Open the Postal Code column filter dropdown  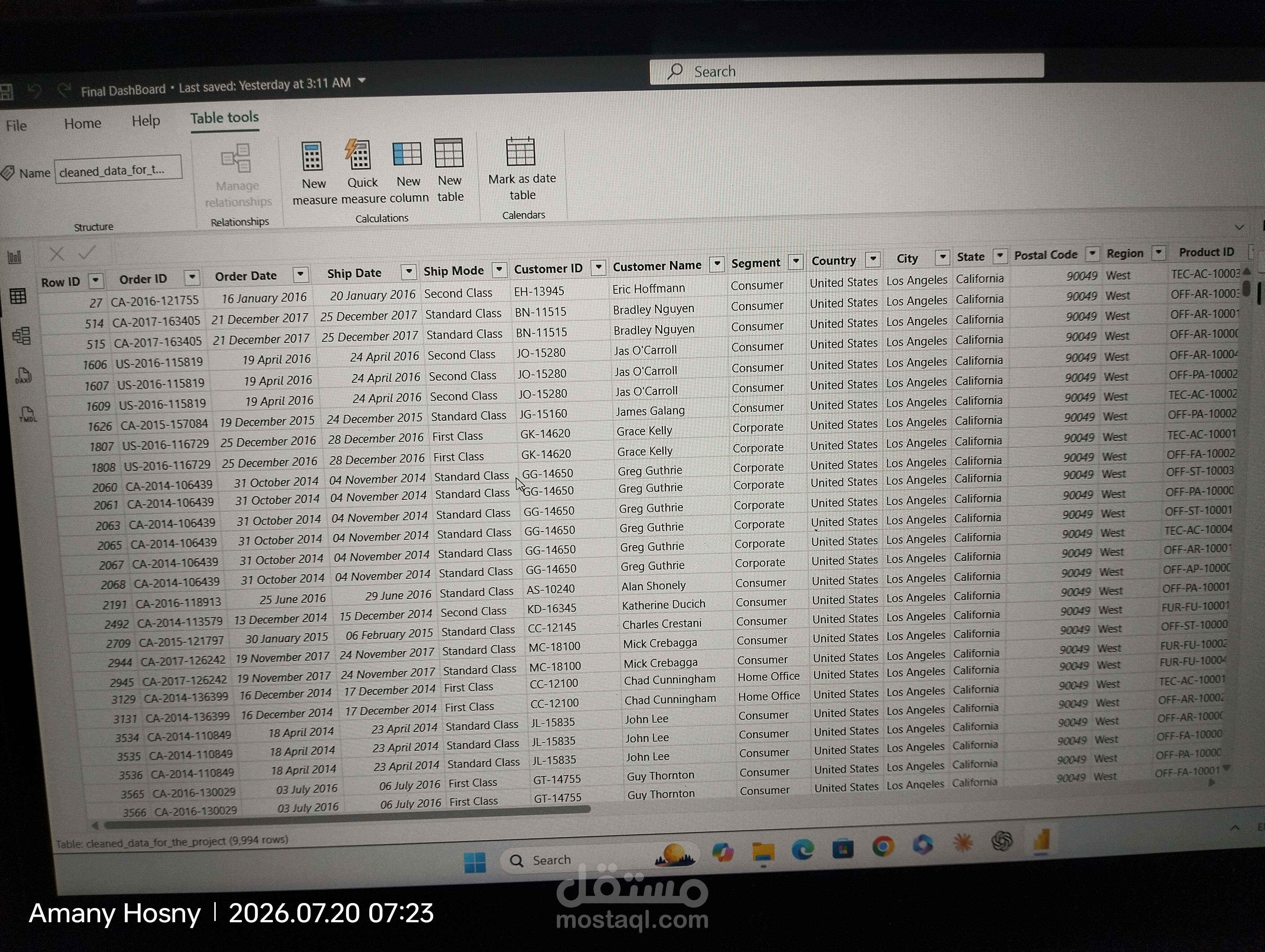tap(1092, 254)
